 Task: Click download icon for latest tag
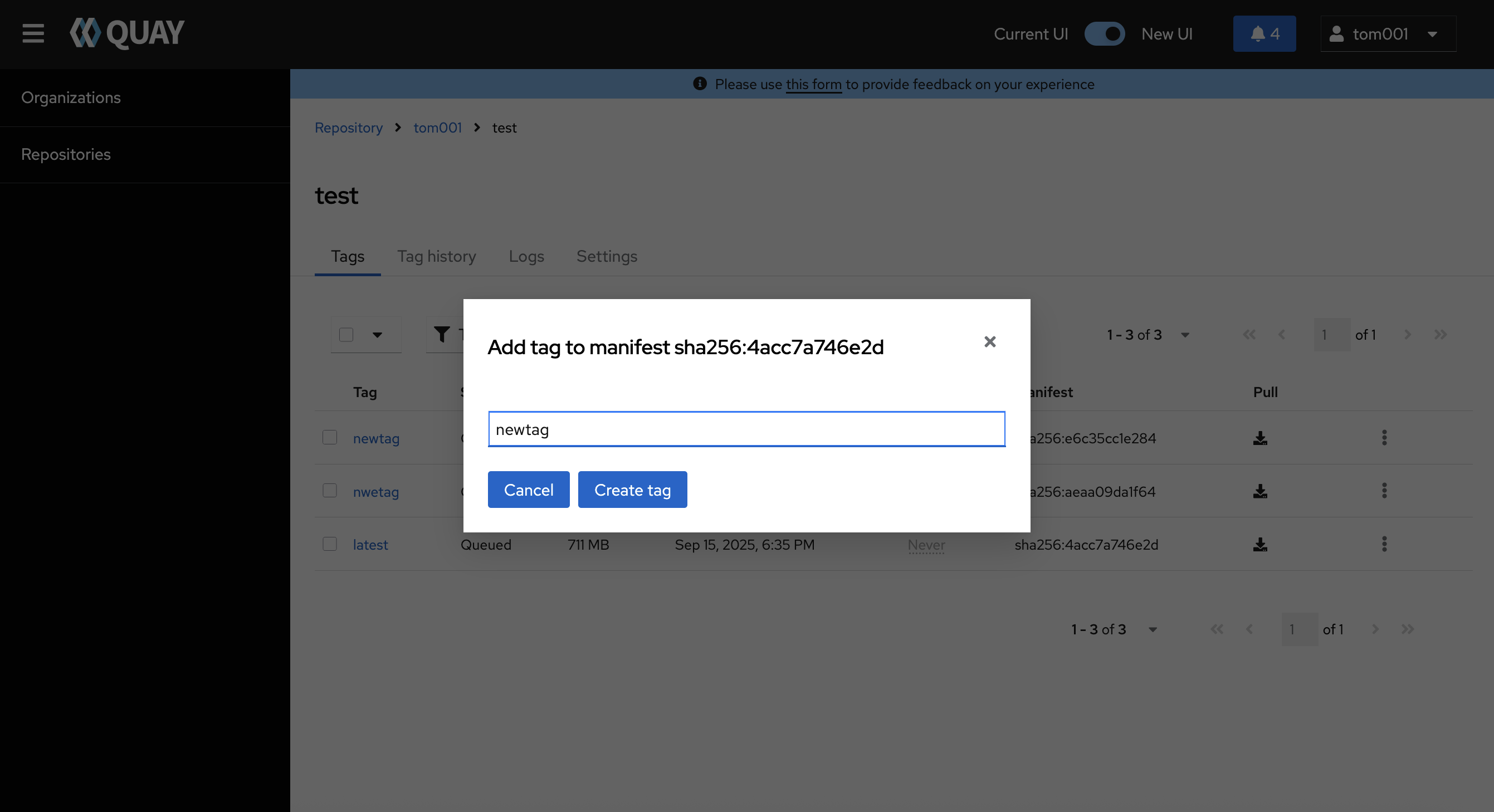pyautogui.click(x=1259, y=545)
